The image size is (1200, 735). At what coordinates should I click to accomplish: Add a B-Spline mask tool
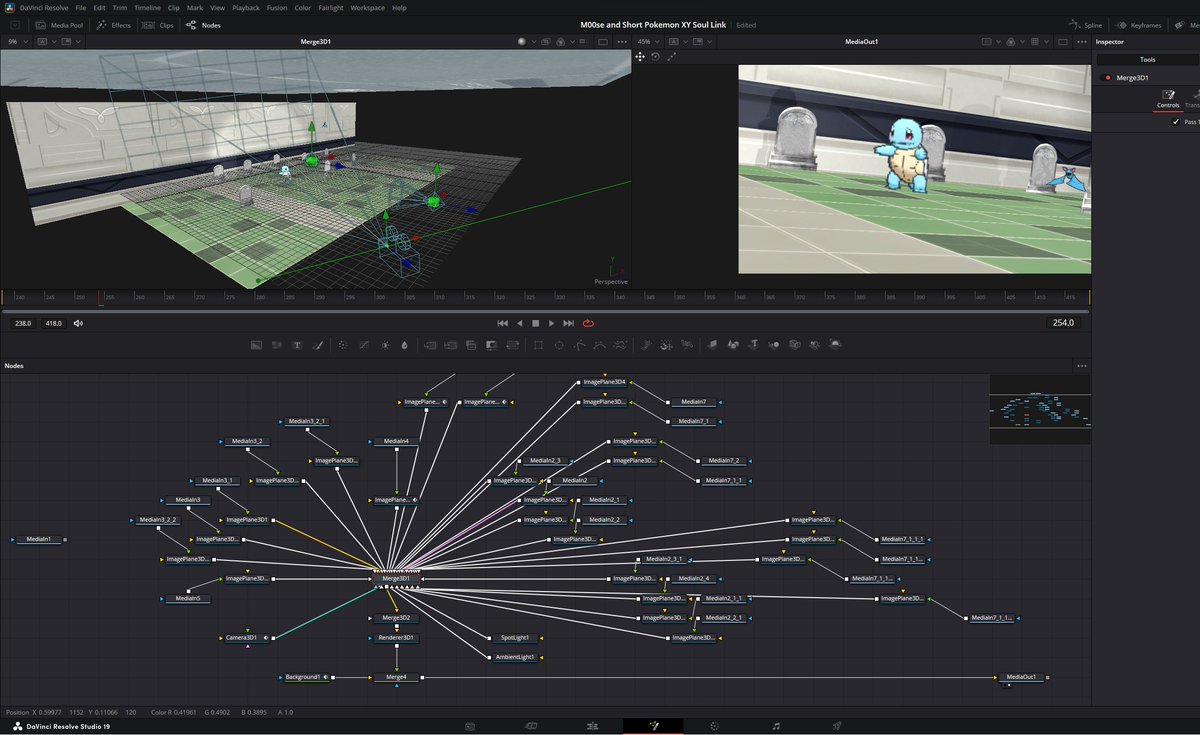[599, 344]
